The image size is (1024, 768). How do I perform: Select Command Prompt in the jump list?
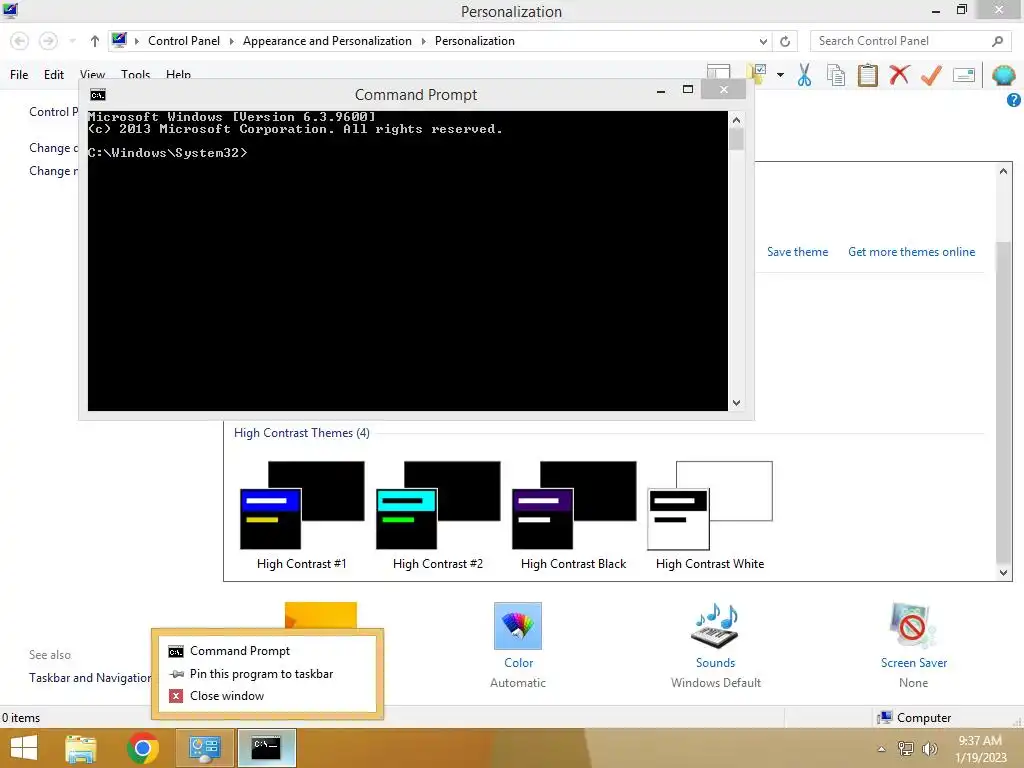(267, 651)
